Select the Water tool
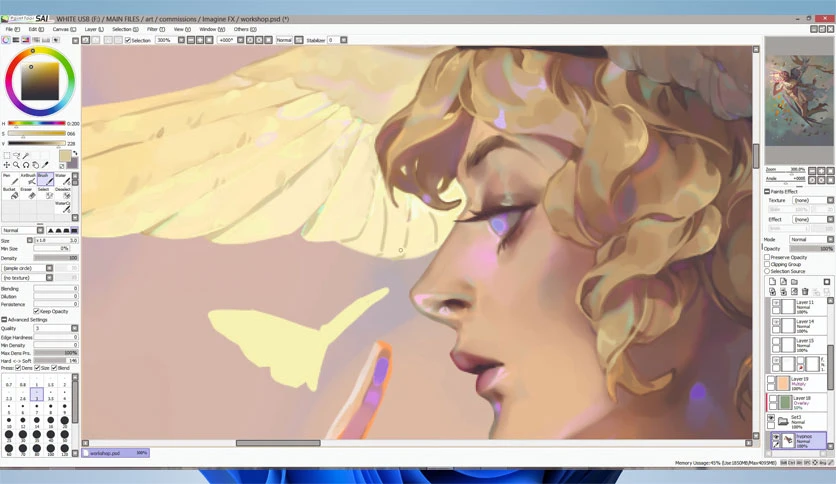The image size is (836, 484). (x=62, y=179)
